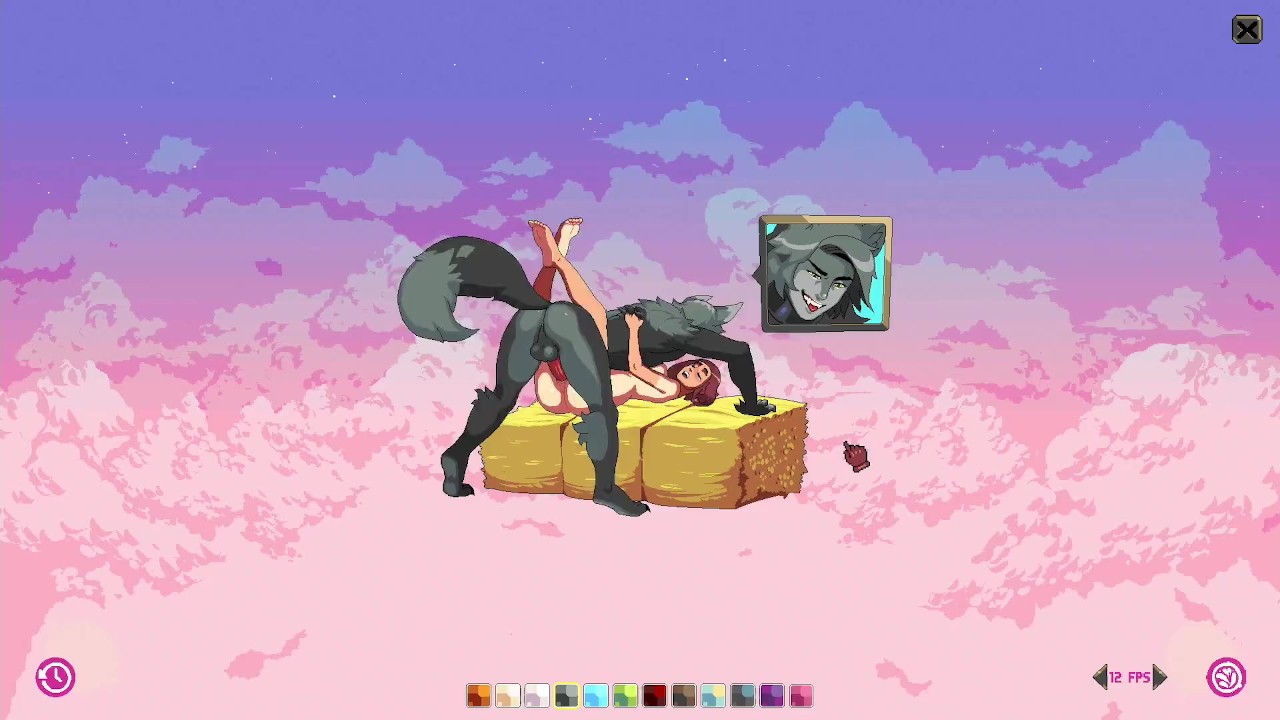Increase FPS with the right arrow
The height and width of the screenshot is (720, 1280).
(x=1159, y=677)
